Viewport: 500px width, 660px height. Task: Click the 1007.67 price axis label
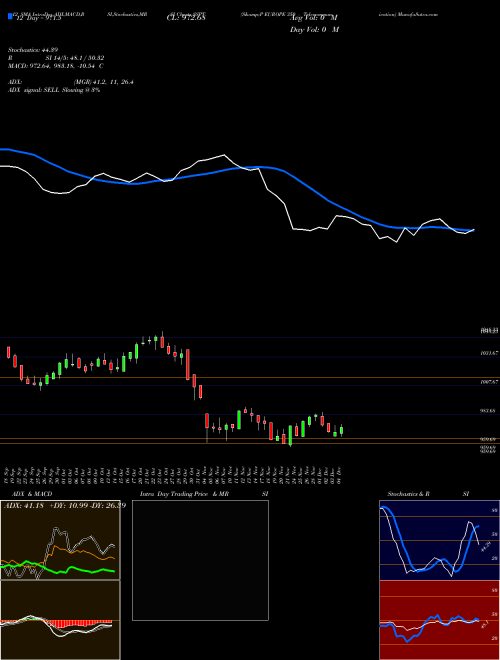[x=489, y=382]
